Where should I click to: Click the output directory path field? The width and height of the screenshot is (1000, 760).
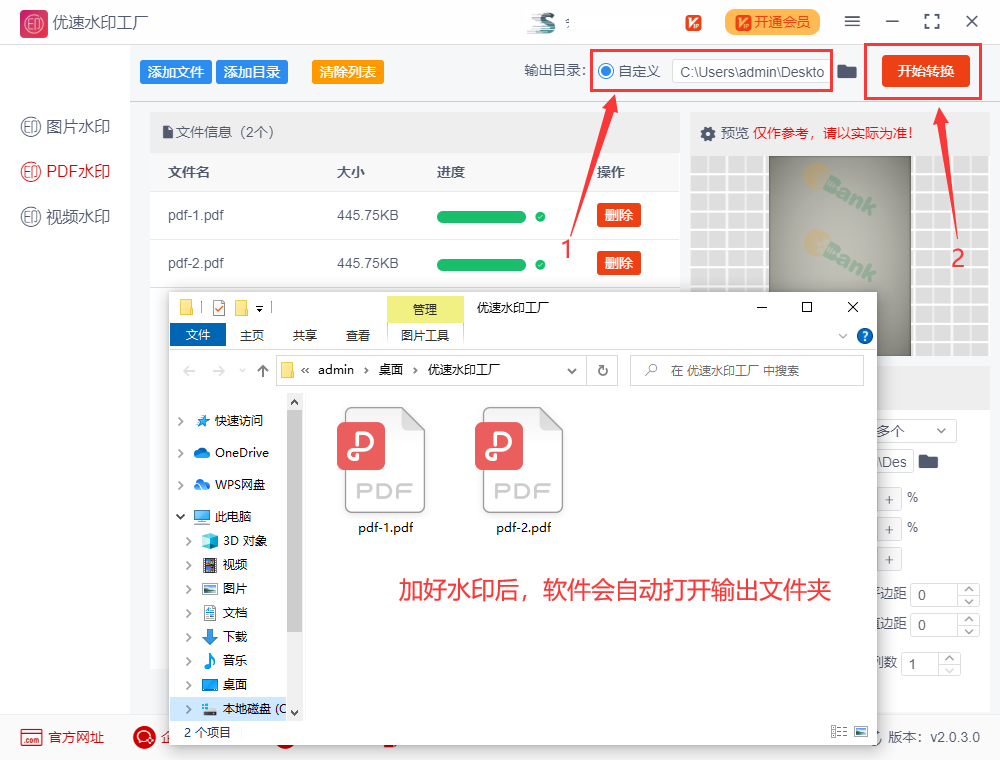pos(751,72)
